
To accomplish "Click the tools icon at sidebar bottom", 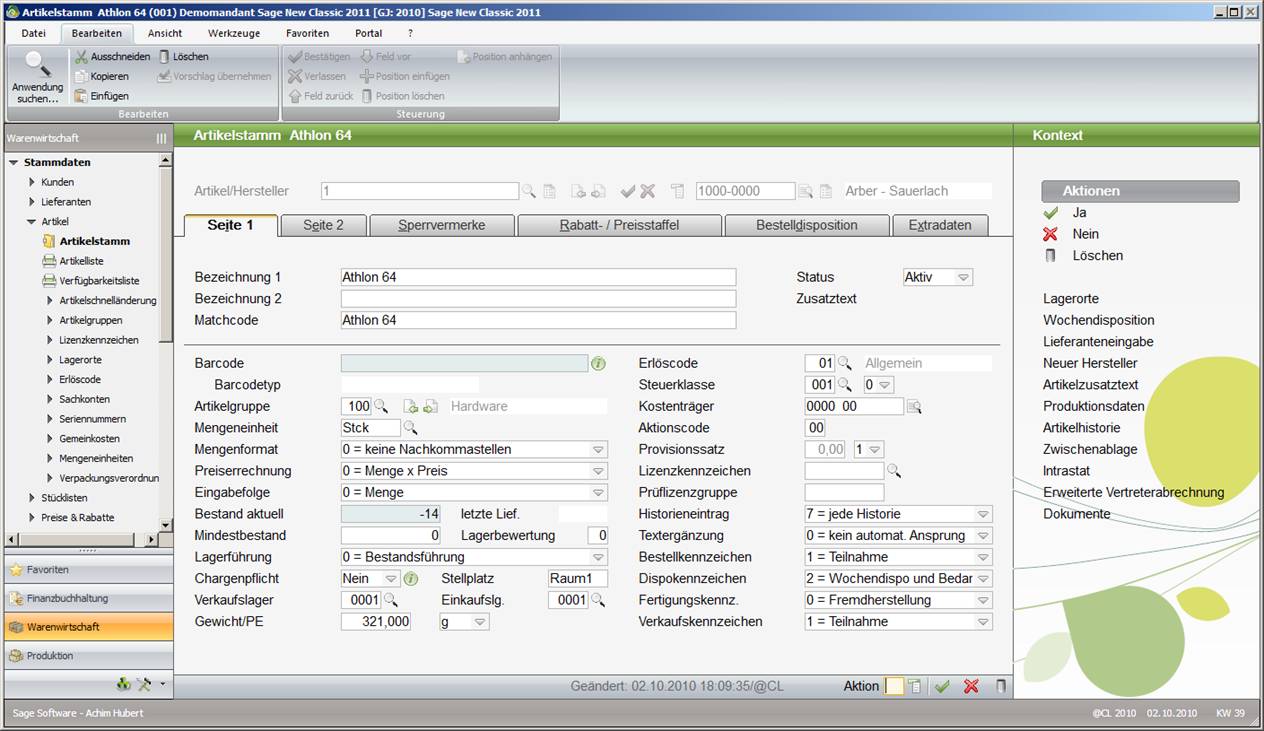I will pyautogui.click(x=144, y=685).
